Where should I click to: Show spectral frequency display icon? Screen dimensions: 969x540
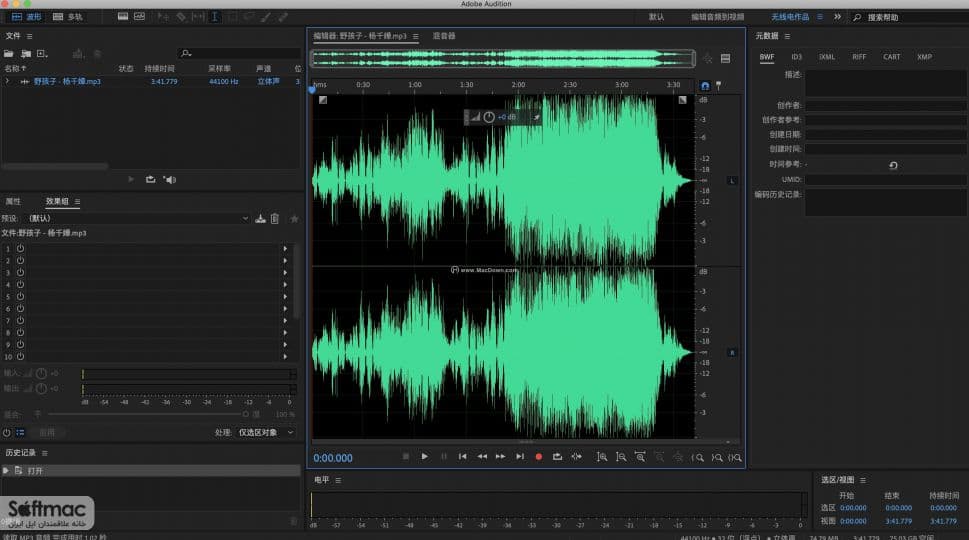click(123, 17)
